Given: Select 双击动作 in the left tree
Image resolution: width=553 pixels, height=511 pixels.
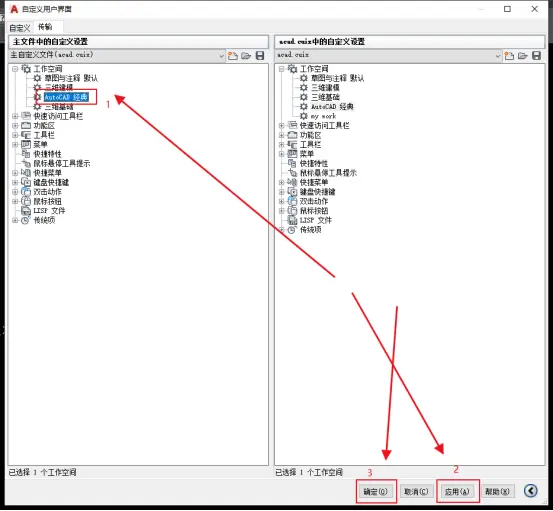Looking at the screenshot, I should coord(47,192).
